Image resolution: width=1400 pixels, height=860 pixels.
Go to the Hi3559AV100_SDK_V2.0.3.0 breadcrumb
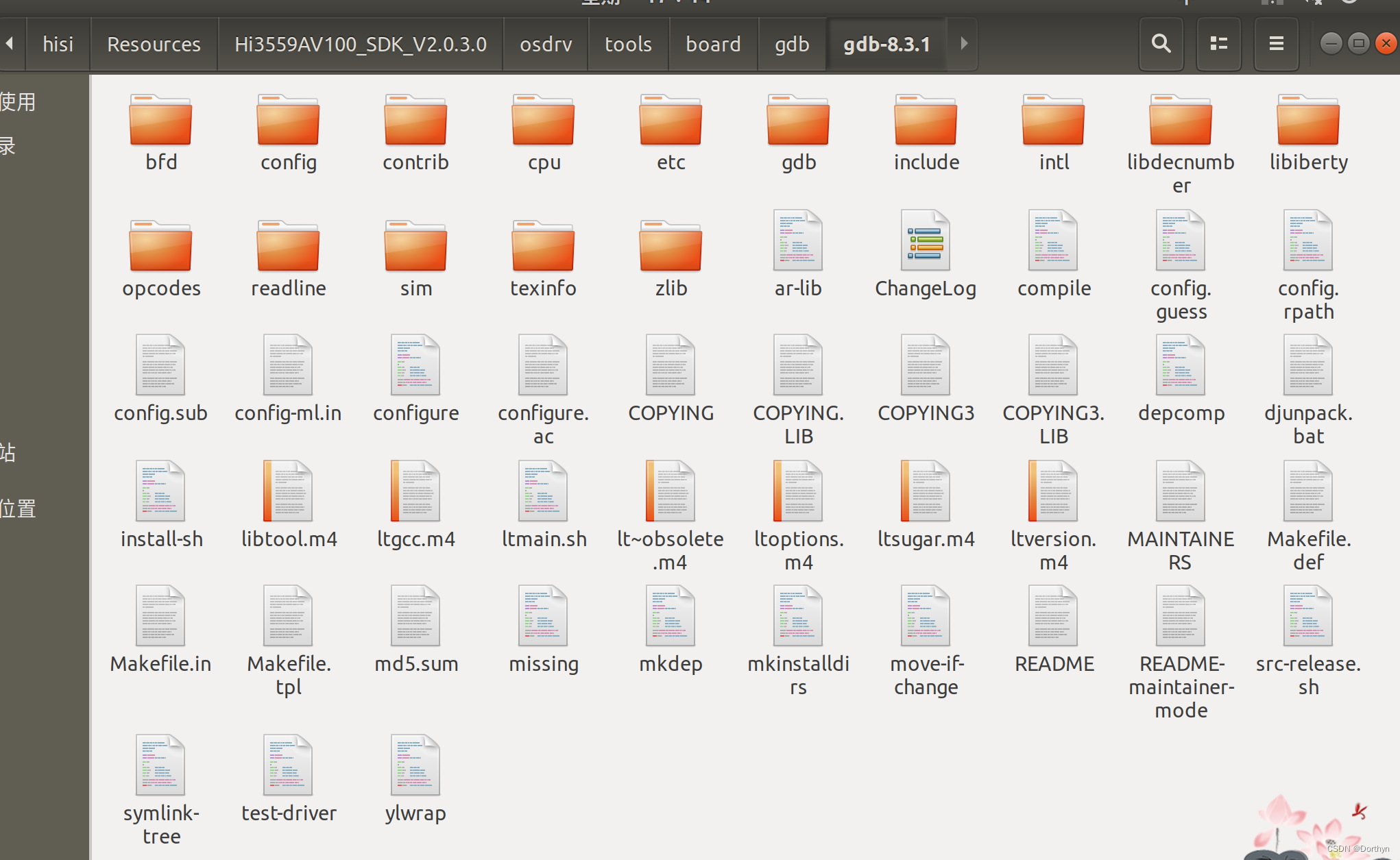360,44
